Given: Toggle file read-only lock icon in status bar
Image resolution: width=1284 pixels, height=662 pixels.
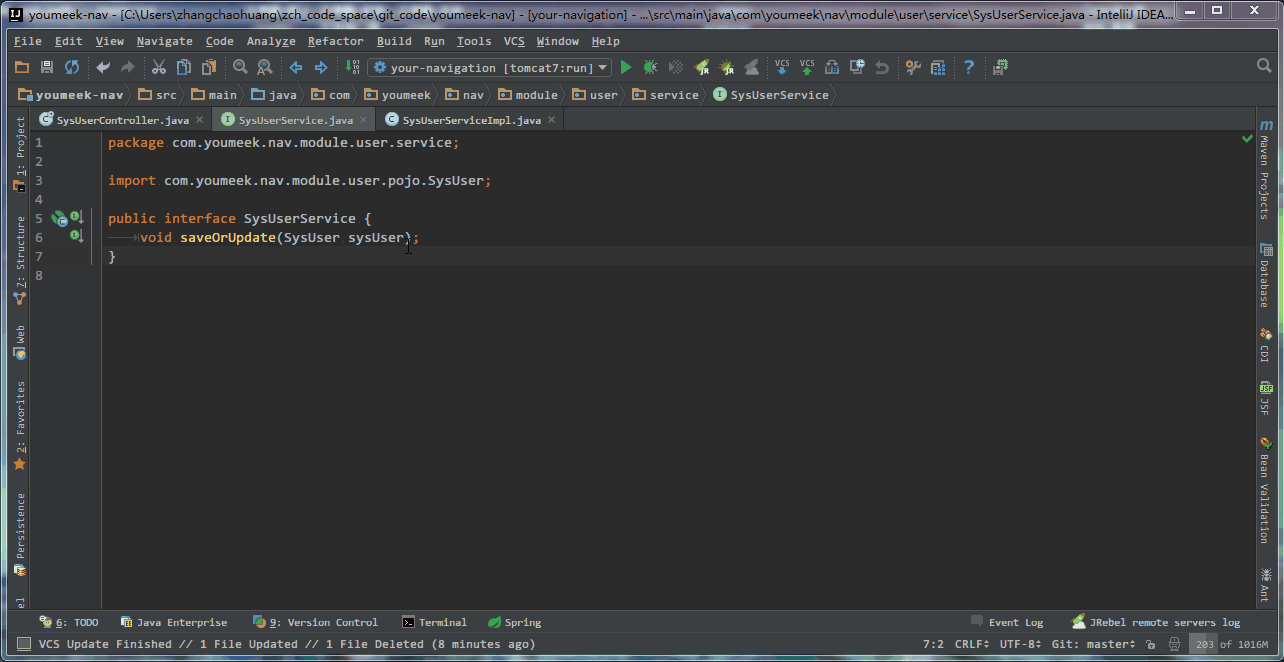Looking at the screenshot, I should pyautogui.click(x=1151, y=644).
